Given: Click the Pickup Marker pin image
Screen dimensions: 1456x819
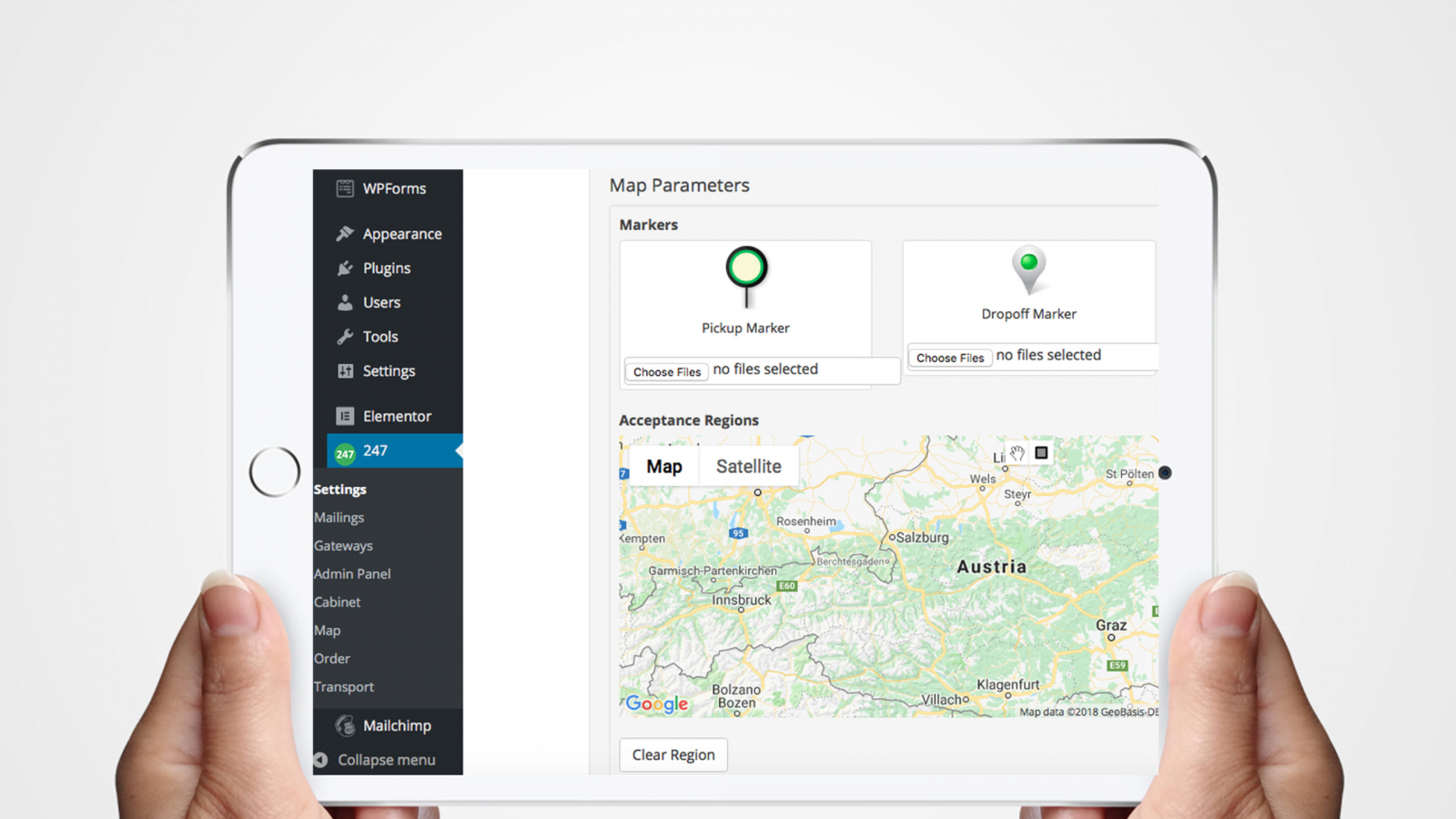Looking at the screenshot, I should (746, 278).
